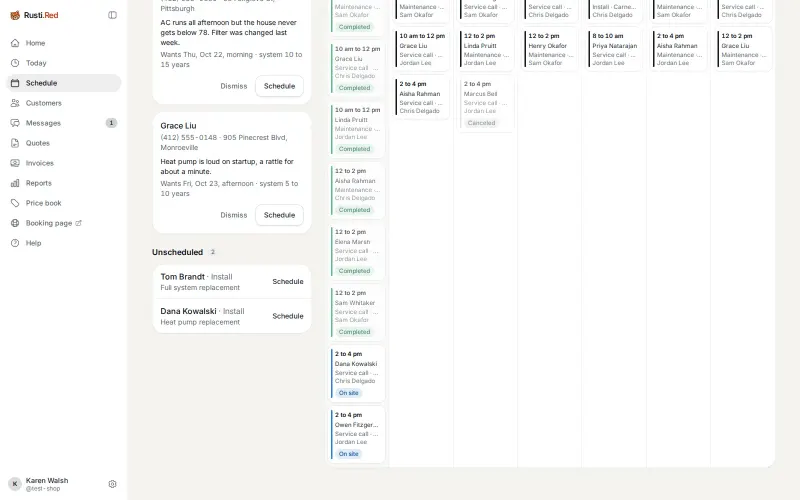The height and width of the screenshot is (500, 800).
Task: Schedule the Pittsburgh AC request
Action: [279, 86]
